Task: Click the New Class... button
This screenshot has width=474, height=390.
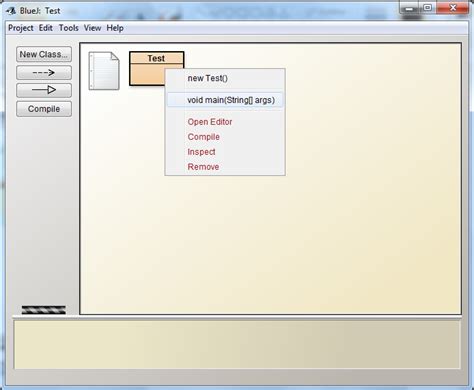Action: 44,54
